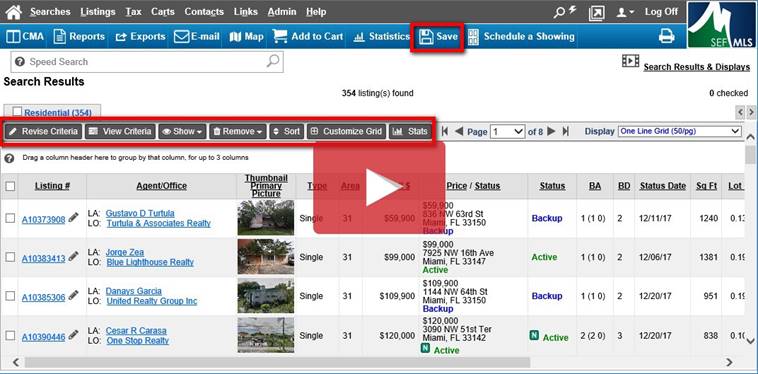
Task: Click the Save disk icon
Action: (426, 37)
